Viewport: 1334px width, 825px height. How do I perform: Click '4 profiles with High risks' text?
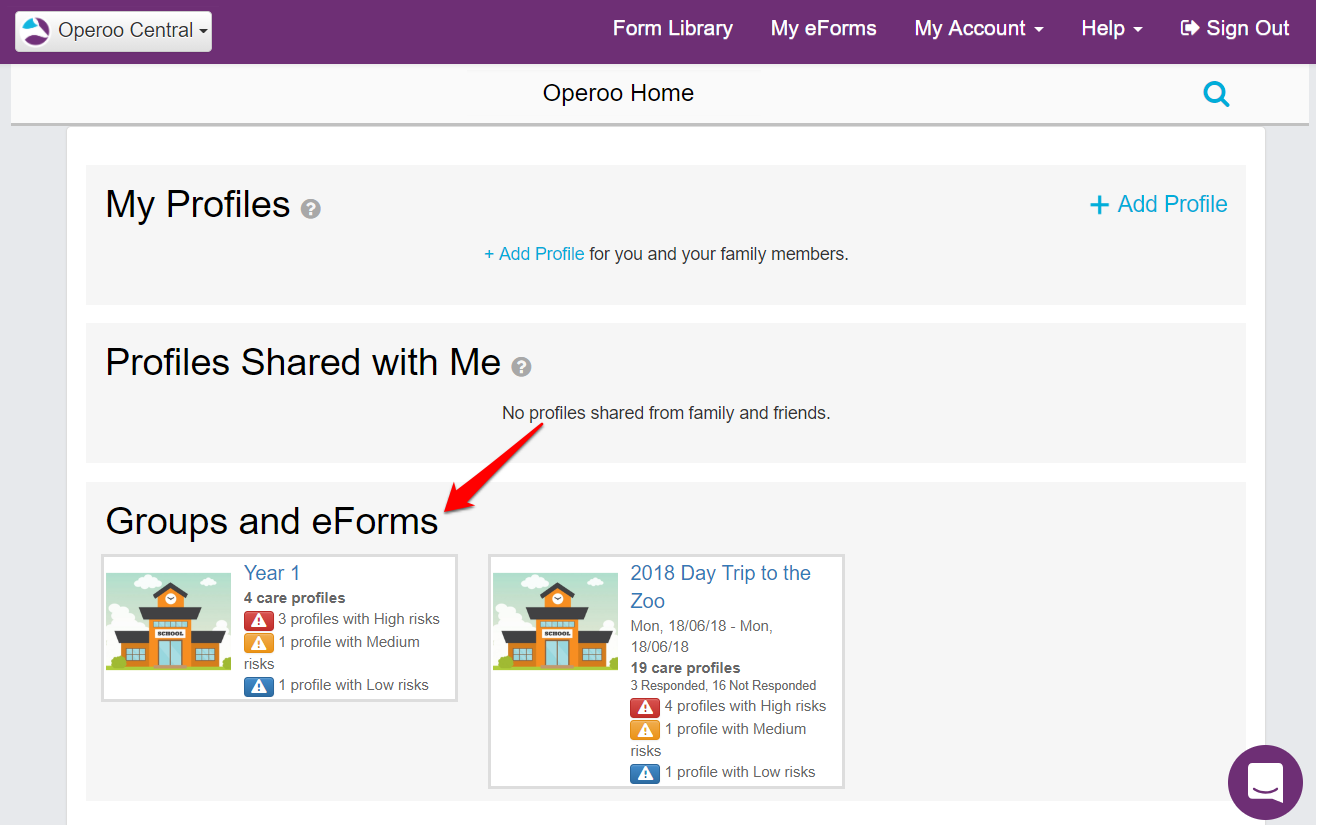[x=746, y=707]
